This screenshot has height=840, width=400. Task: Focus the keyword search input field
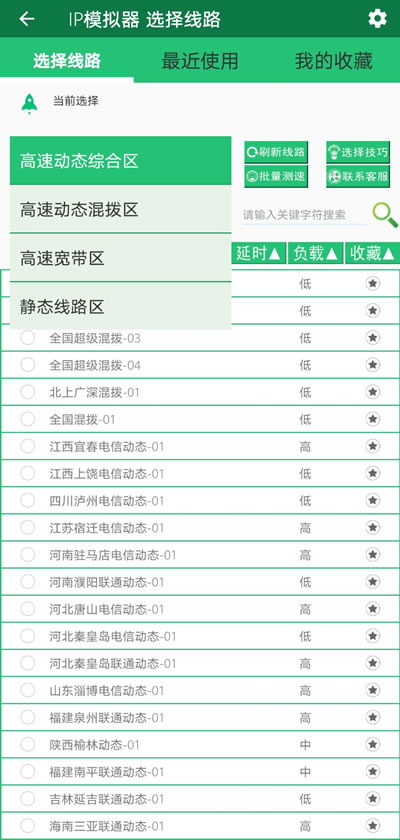click(x=304, y=215)
